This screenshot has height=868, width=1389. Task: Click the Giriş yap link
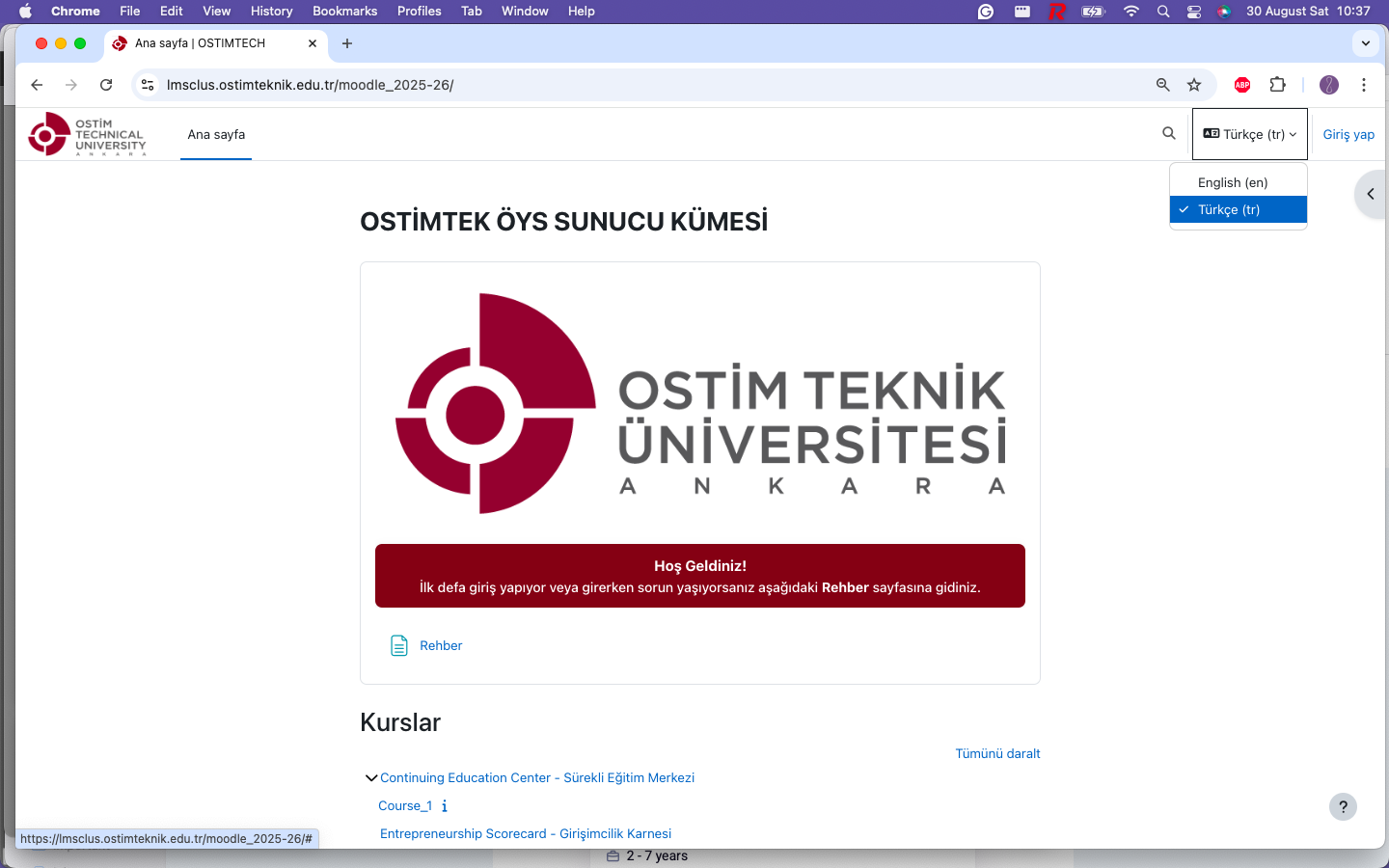coord(1348,134)
